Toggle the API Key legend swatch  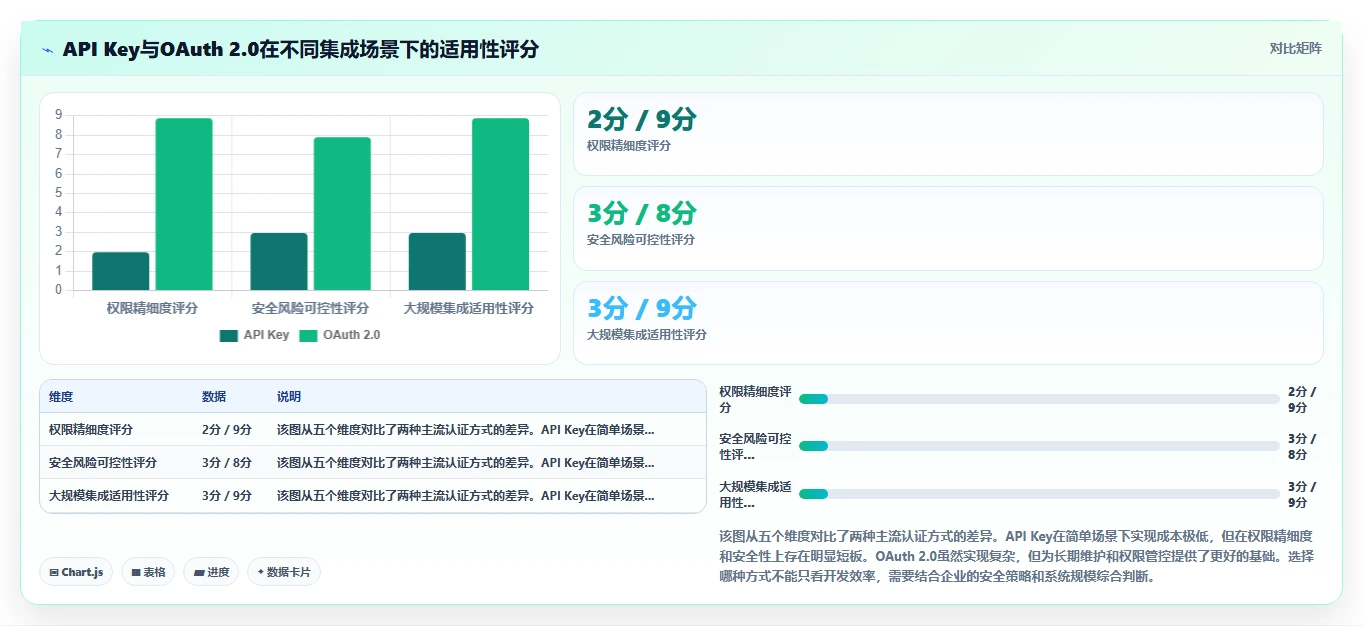[229, 335]
